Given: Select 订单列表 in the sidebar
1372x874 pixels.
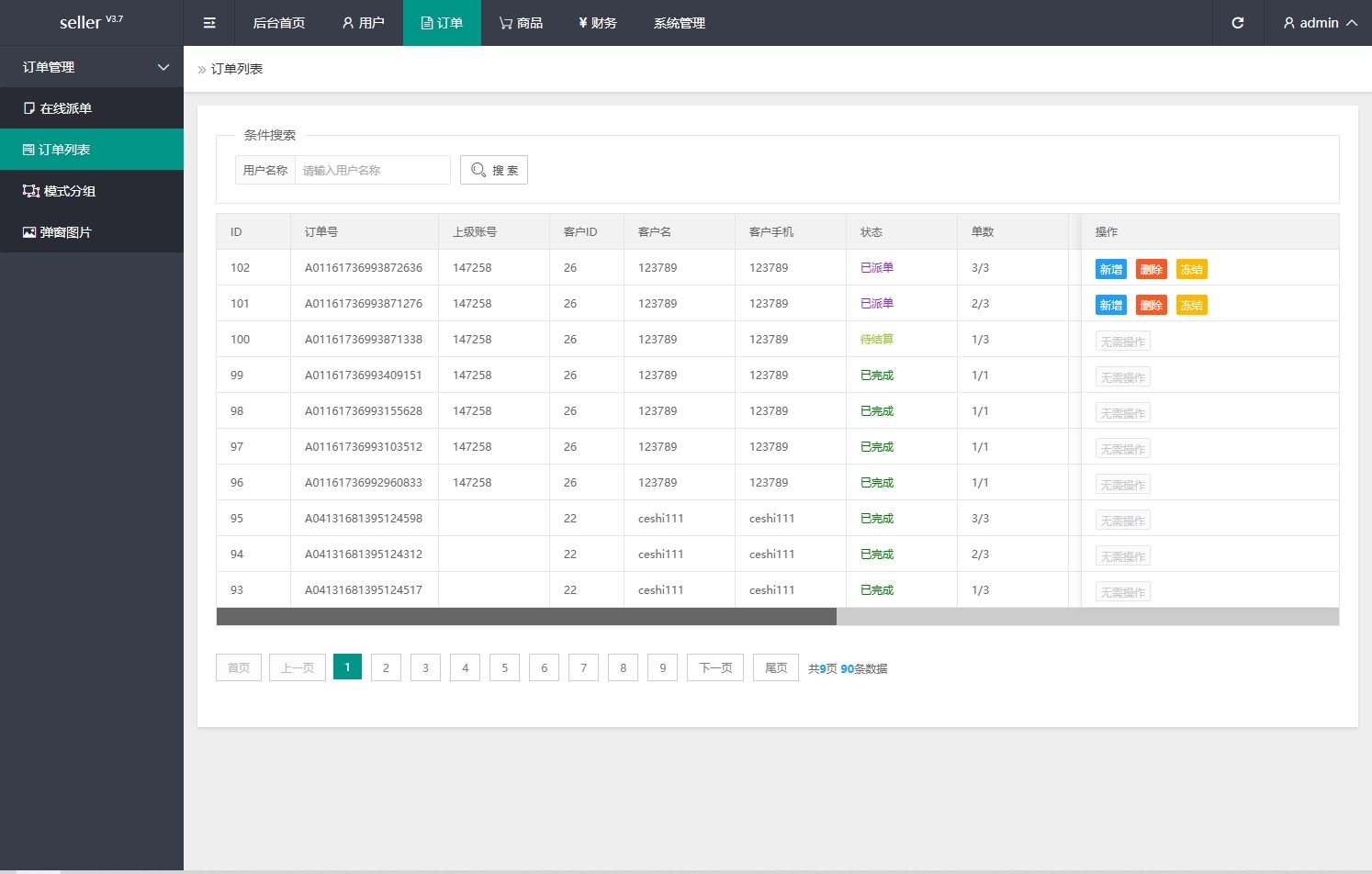Looking at the screenshot, I should coord(64,150).
